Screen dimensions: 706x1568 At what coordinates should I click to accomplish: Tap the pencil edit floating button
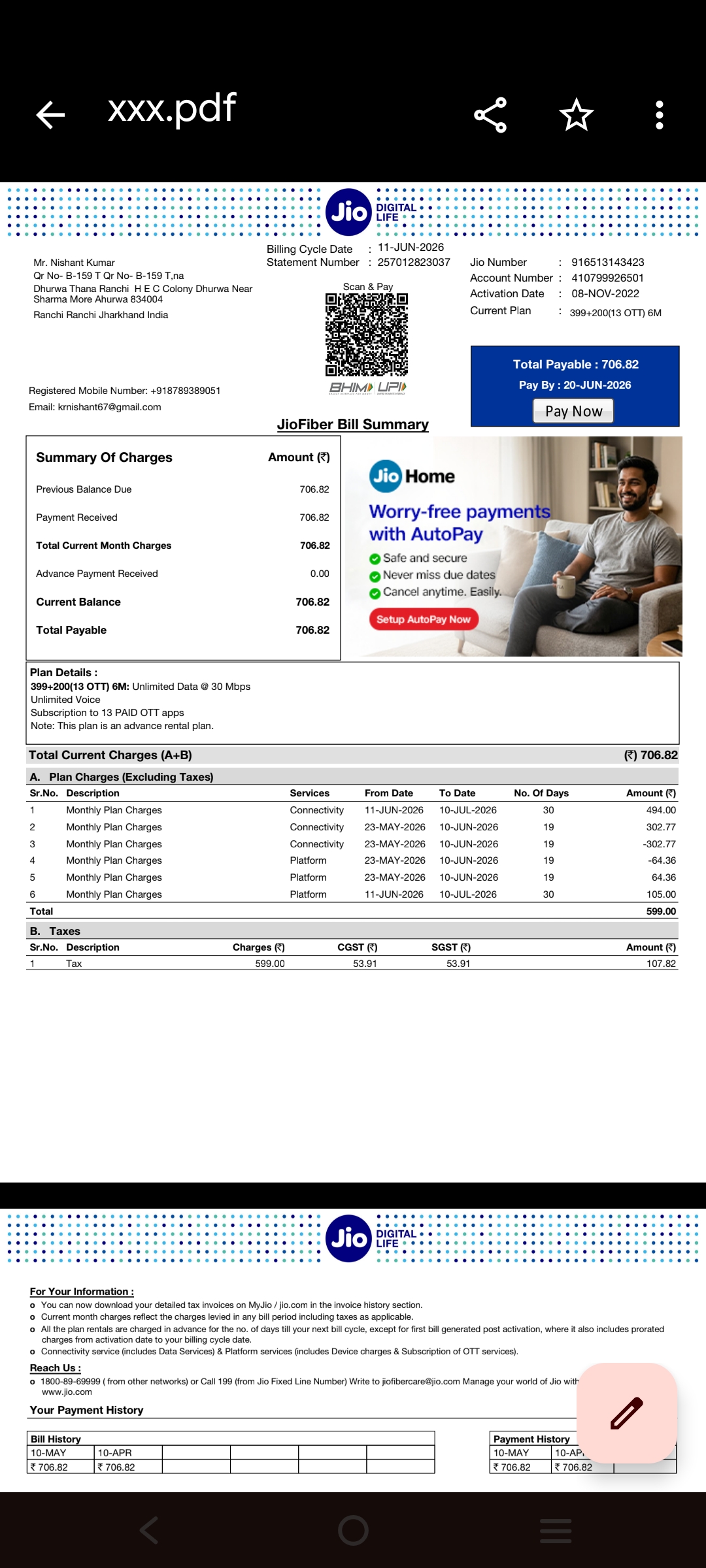click(x=627, y=1413)
